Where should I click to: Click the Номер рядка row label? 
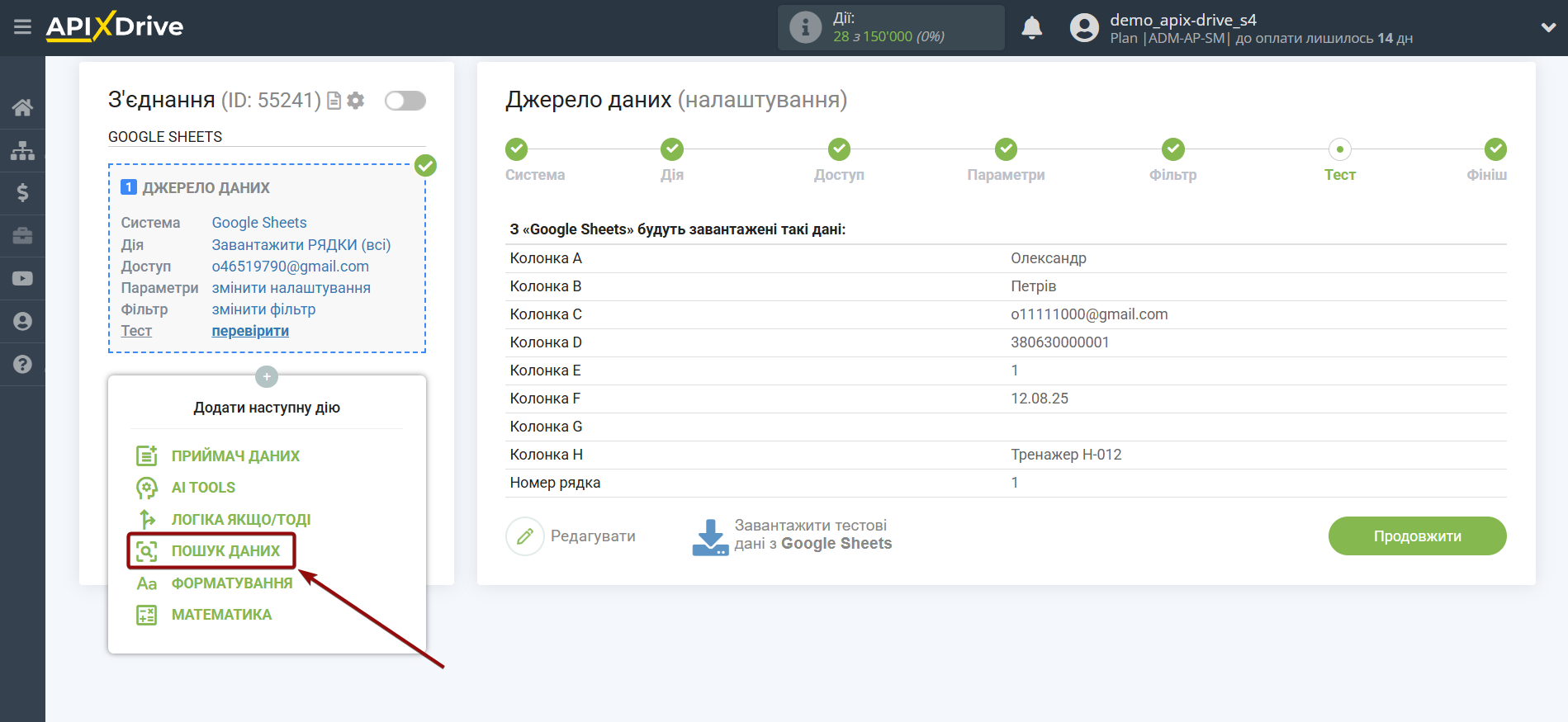coord(555,483)
